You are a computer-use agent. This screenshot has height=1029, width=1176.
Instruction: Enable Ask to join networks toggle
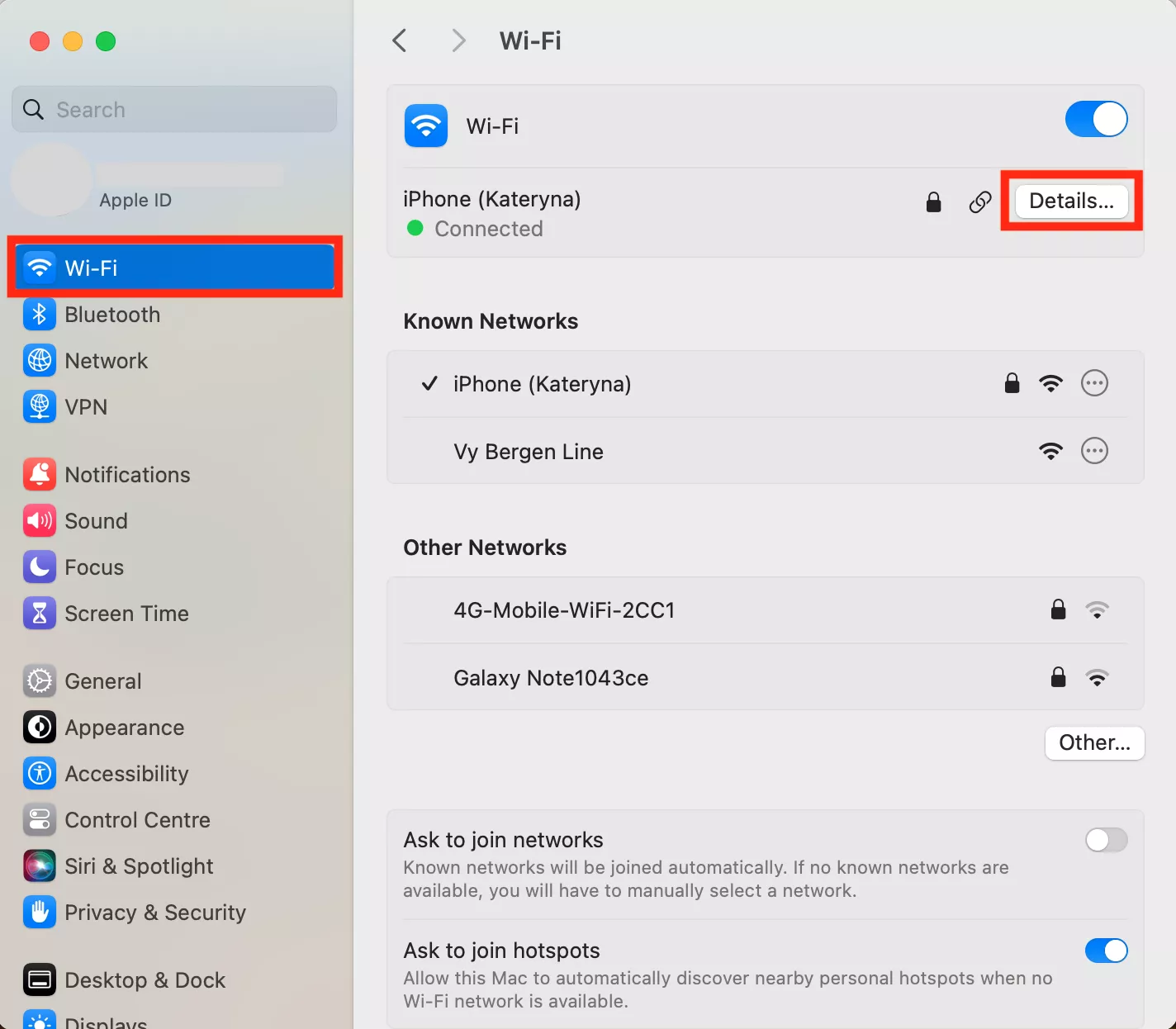pos(1106,840)
